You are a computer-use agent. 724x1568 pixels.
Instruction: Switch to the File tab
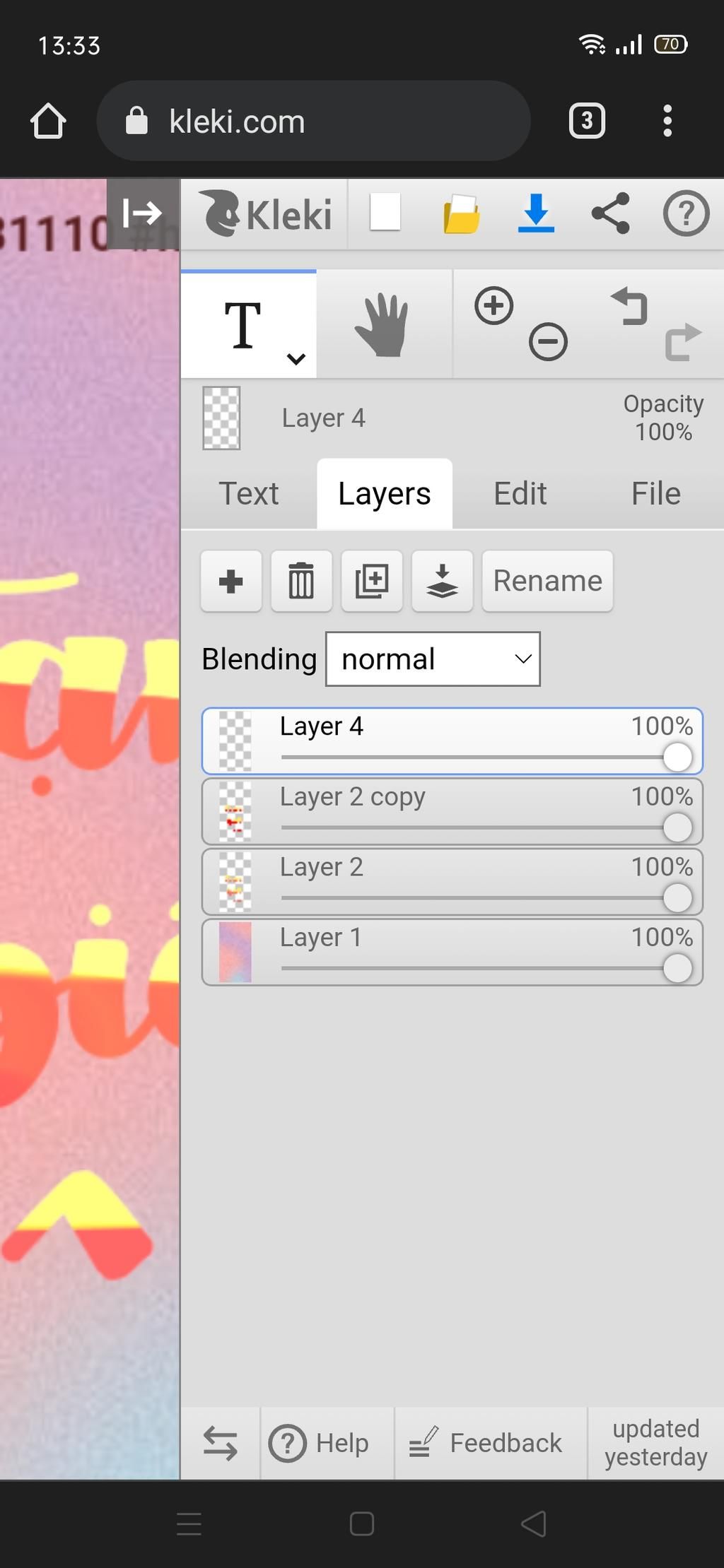coord(655,494)
